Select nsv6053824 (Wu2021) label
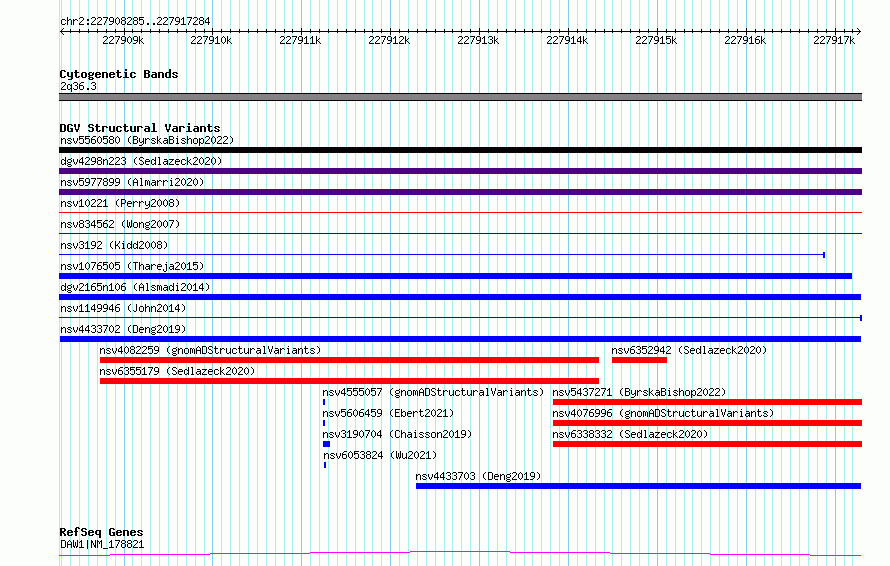Image resolution: width=890 pixels, height=566 pixels. pos(380,455)
